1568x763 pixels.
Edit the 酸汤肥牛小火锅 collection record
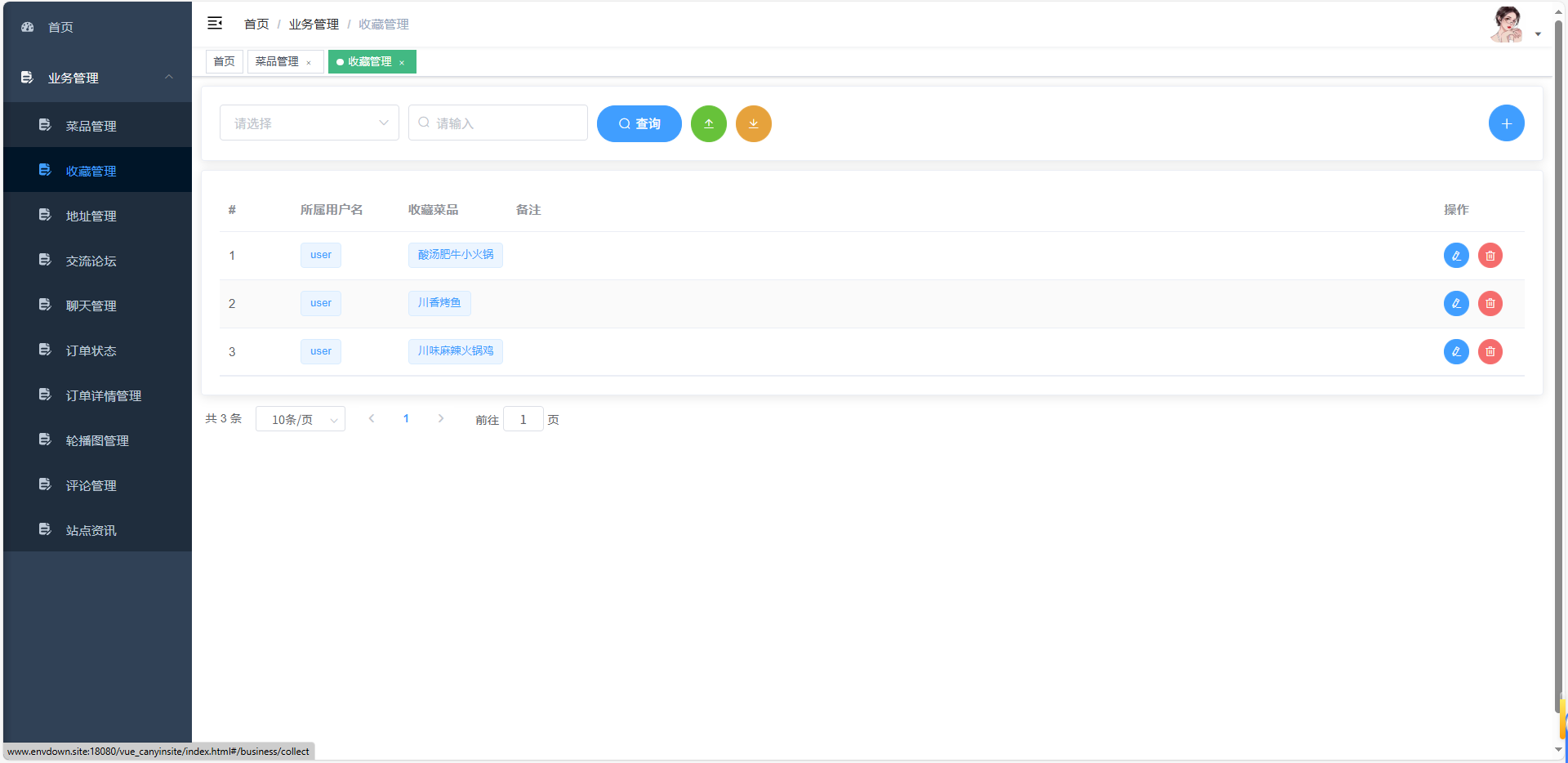coord(1456,255)
